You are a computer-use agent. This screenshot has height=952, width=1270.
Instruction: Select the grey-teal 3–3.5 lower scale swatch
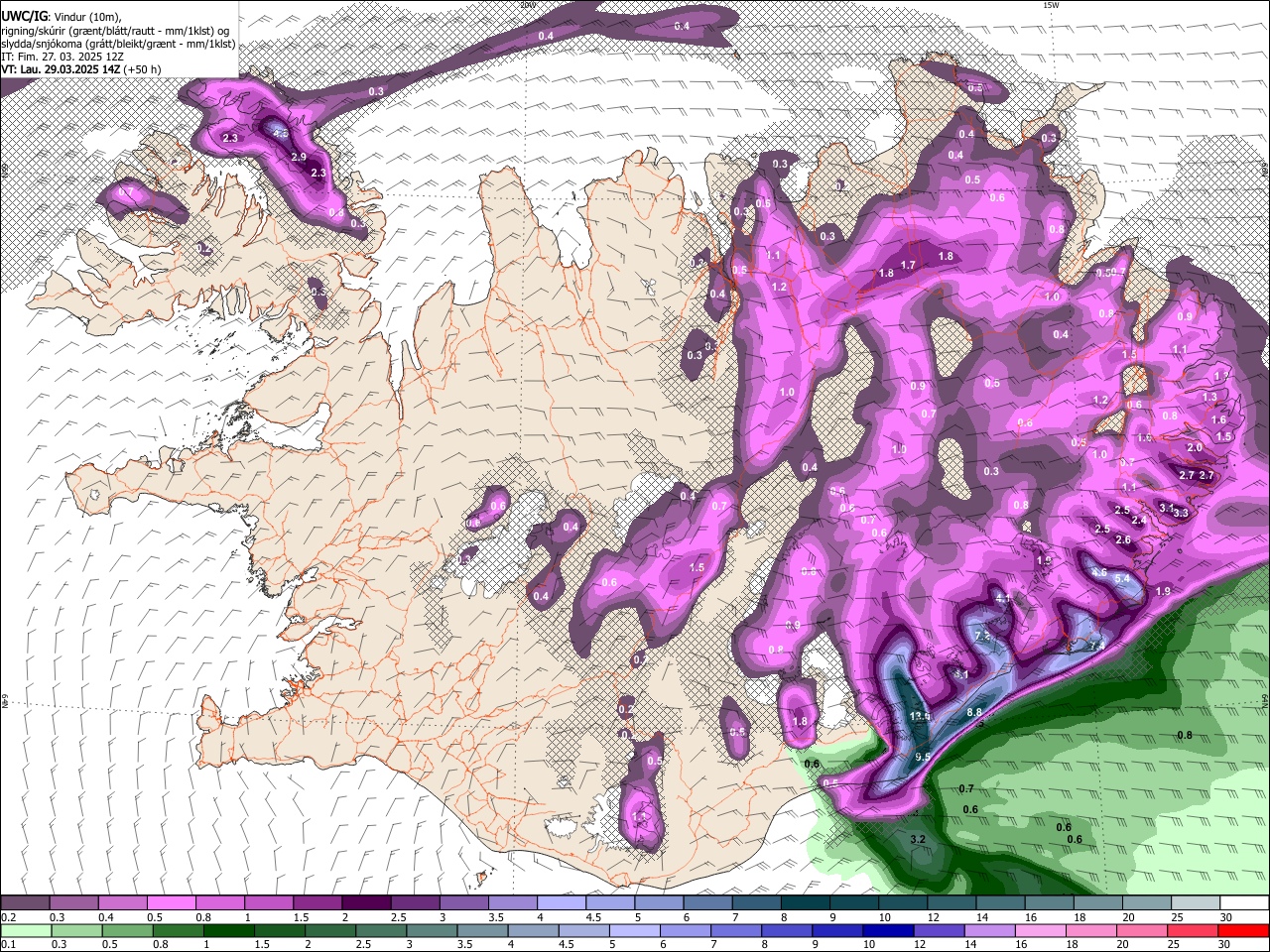(431, 931)
